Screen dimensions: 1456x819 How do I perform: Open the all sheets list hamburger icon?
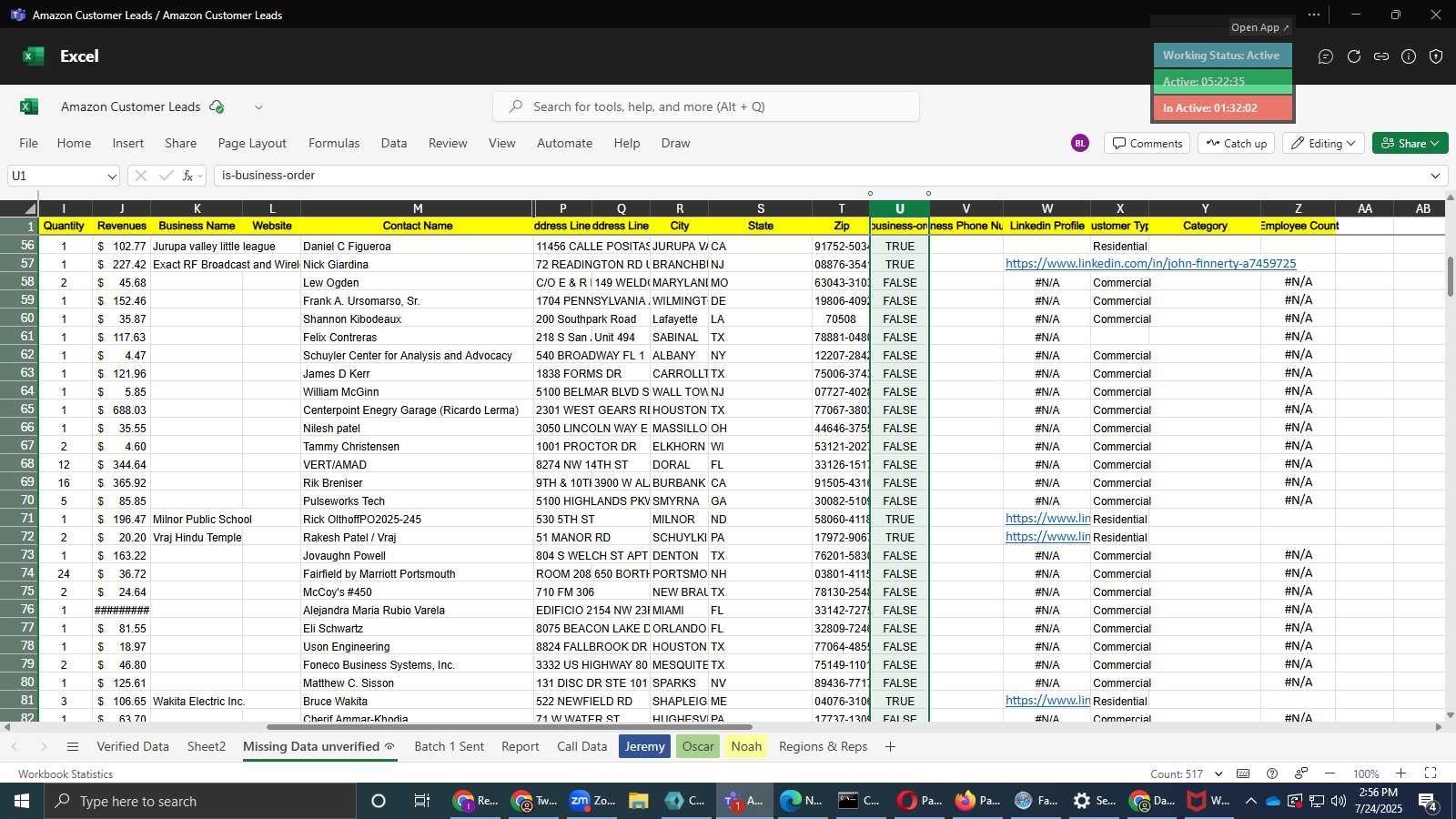73,747
